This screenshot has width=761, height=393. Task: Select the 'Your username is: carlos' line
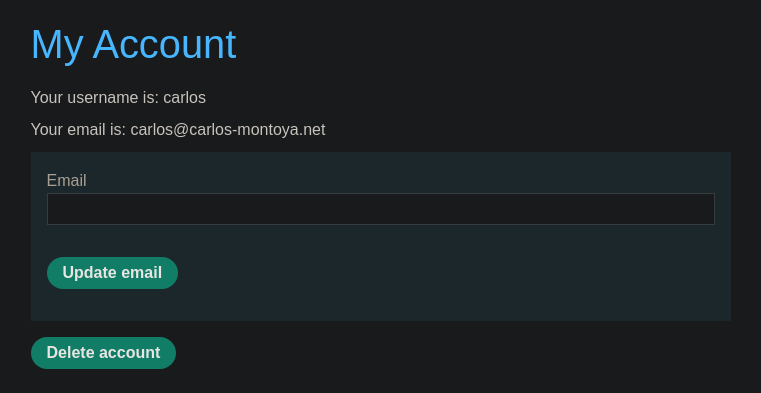click(118, 98)
